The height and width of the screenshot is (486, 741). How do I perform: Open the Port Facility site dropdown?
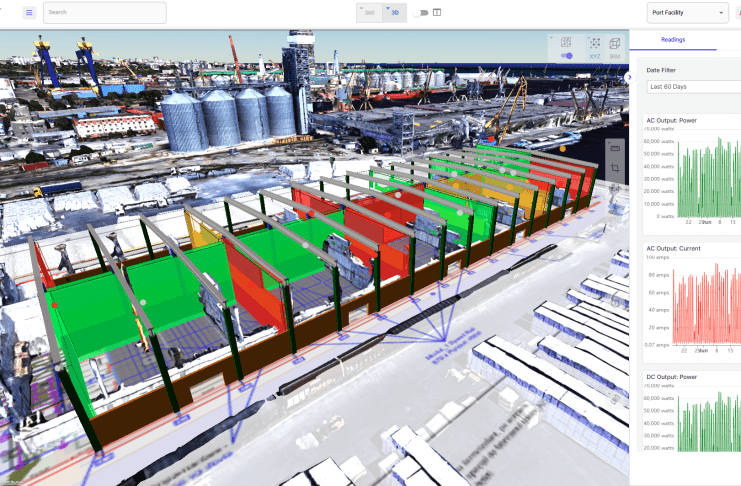(687, 13)
